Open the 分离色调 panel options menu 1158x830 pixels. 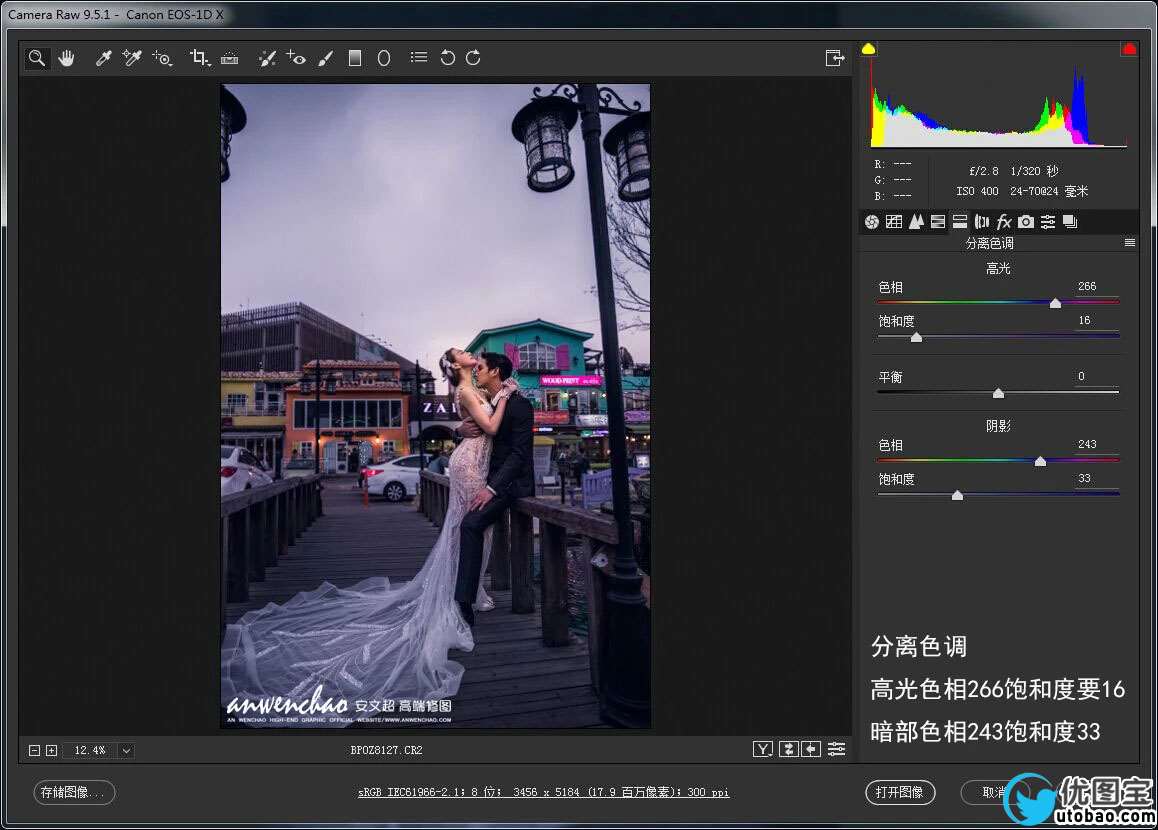click(1130, 243)
